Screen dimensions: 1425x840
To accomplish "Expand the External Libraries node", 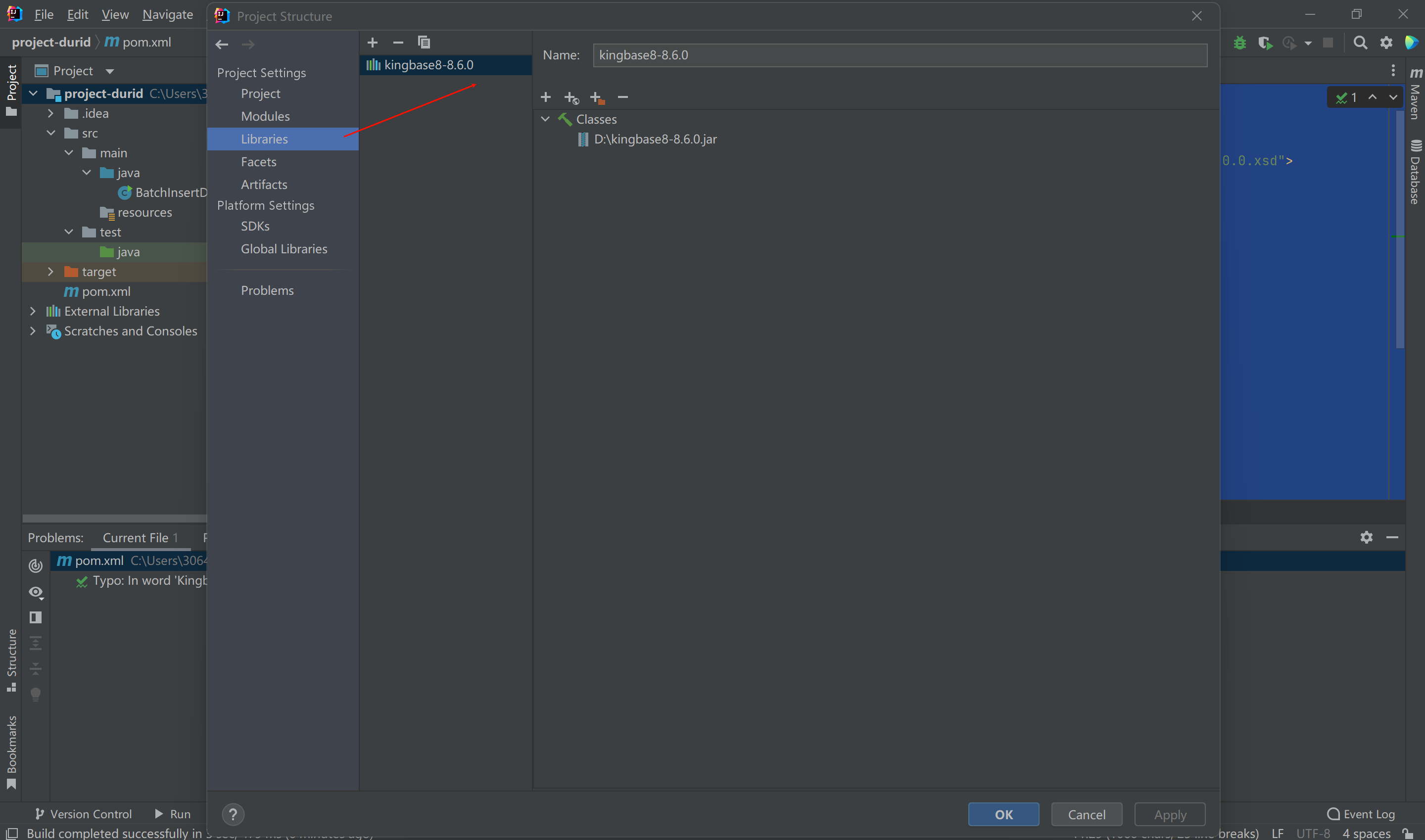I will click(33, 311).
